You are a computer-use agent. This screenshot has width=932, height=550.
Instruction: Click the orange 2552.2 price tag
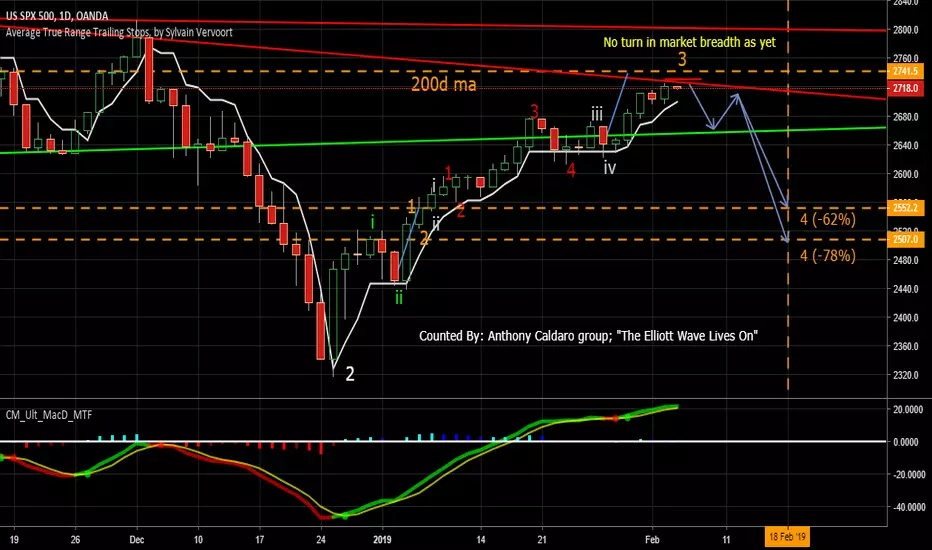pyautogui.click(x=906, y=208)
